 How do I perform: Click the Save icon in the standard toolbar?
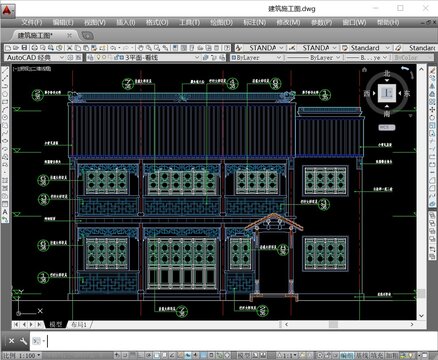pyautogui.click(x=24, y=48)
